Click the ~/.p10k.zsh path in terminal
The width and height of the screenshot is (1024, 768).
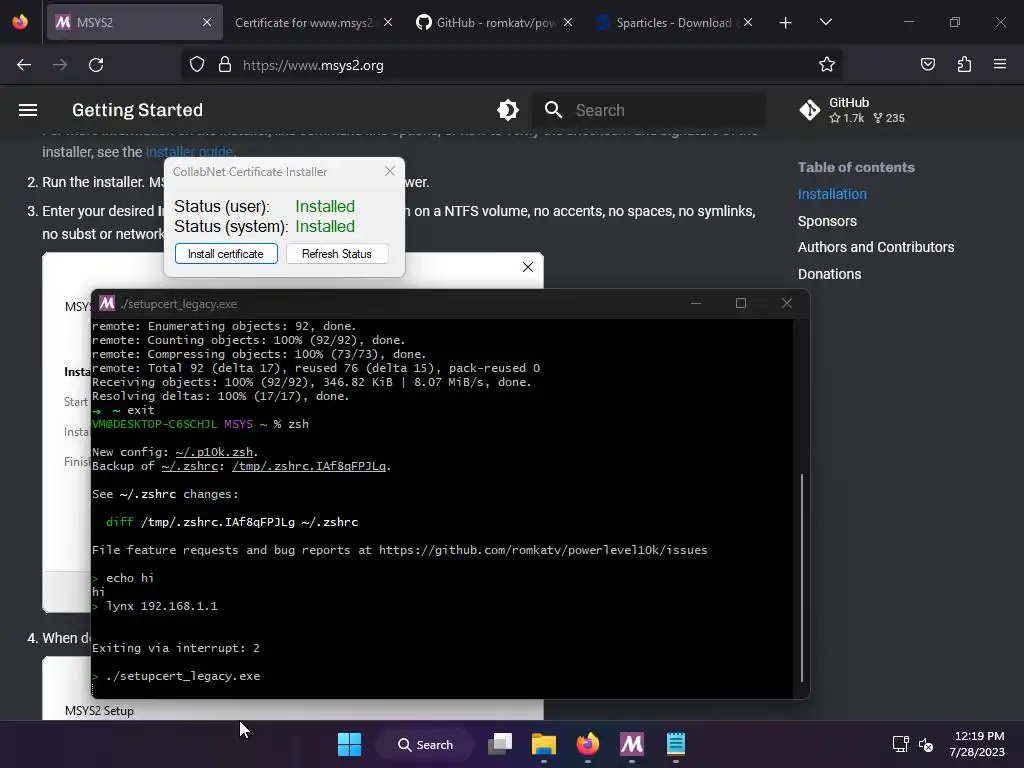pyautogui.click(x=214, y=452)
